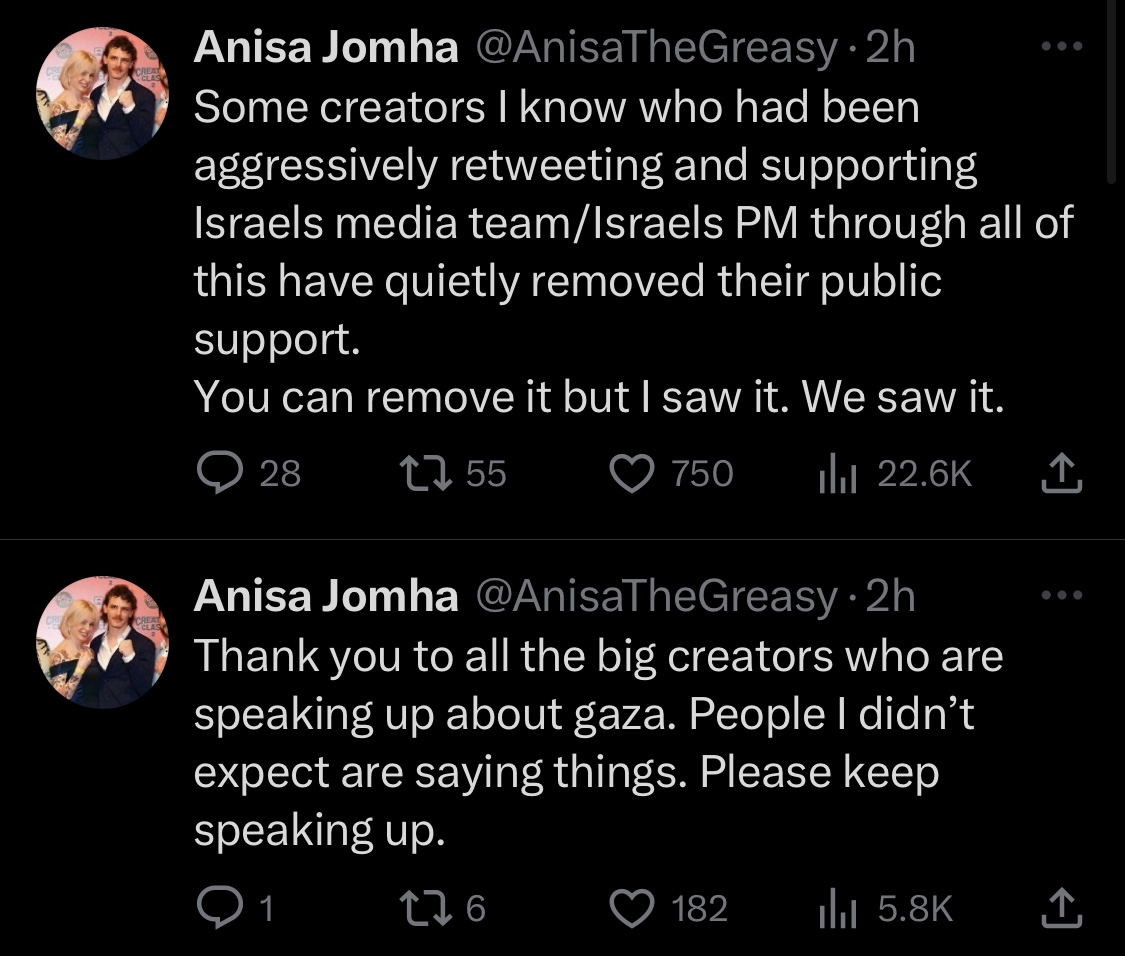Open Anisa Jomha avatar on second tweet
1125x956 pixels.
[x=103, y=642]
